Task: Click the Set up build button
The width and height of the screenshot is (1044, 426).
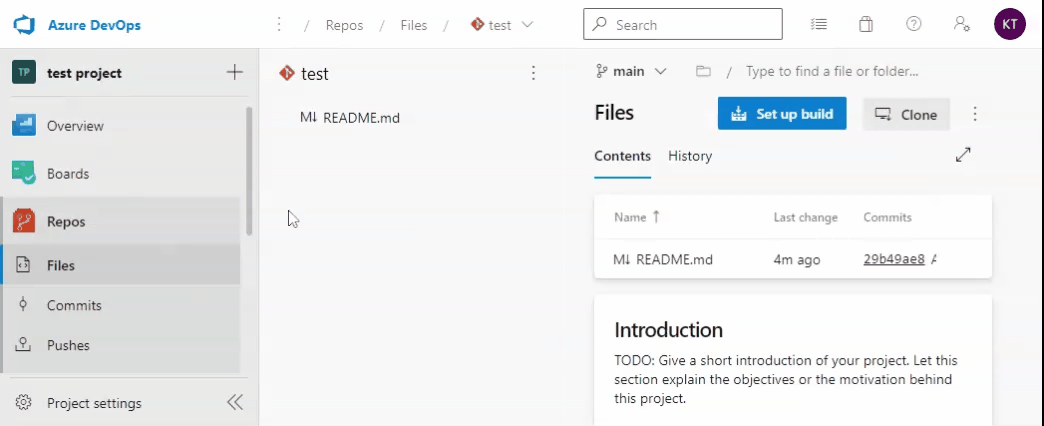Action: (782, 114)
